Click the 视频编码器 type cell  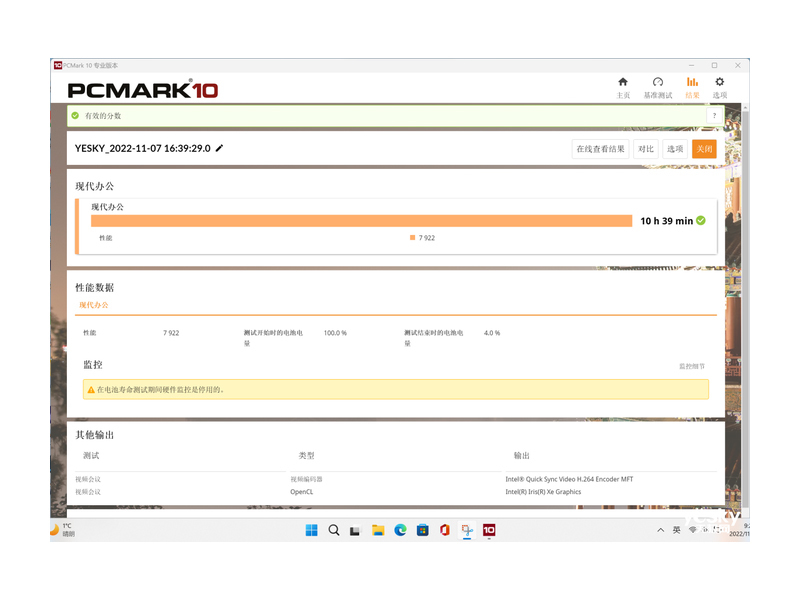pyautogui.click(x=306, y=479)
